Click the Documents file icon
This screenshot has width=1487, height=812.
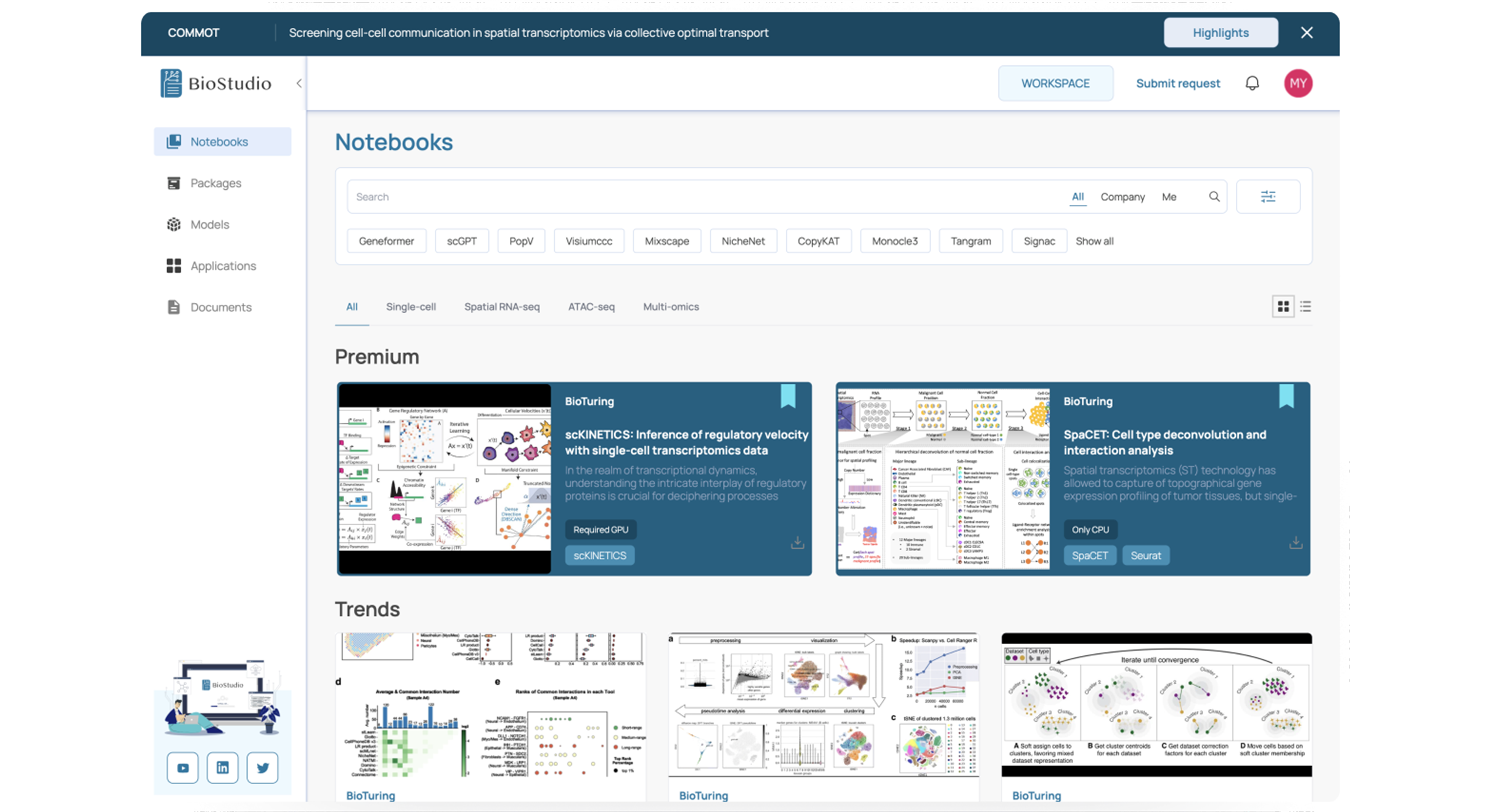click(x=174, y=307)
